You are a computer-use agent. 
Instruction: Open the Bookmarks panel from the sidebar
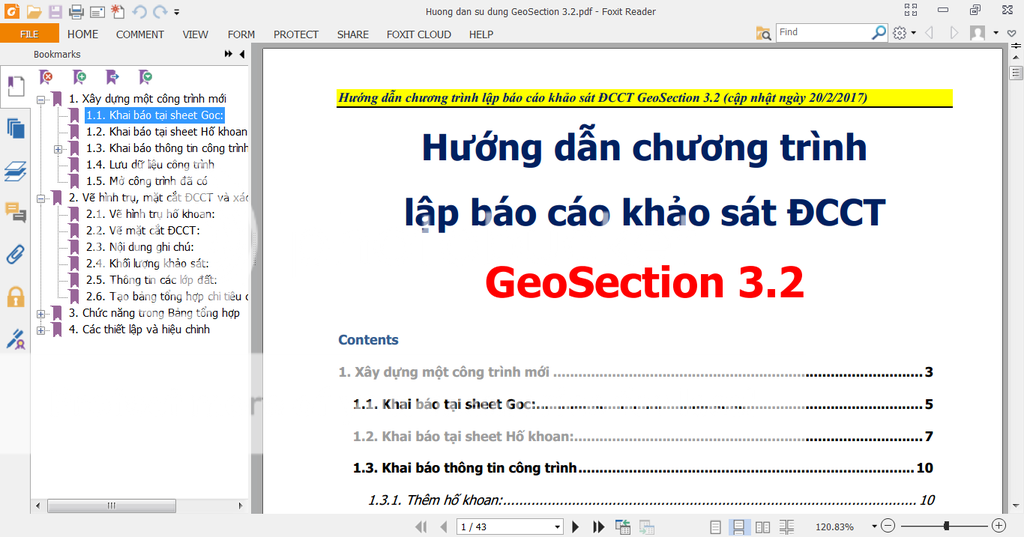click(x=15, y=86)
